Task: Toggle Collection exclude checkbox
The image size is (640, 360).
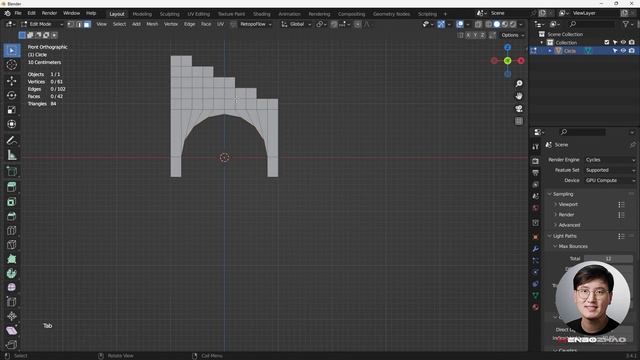Action: point(607,42)
